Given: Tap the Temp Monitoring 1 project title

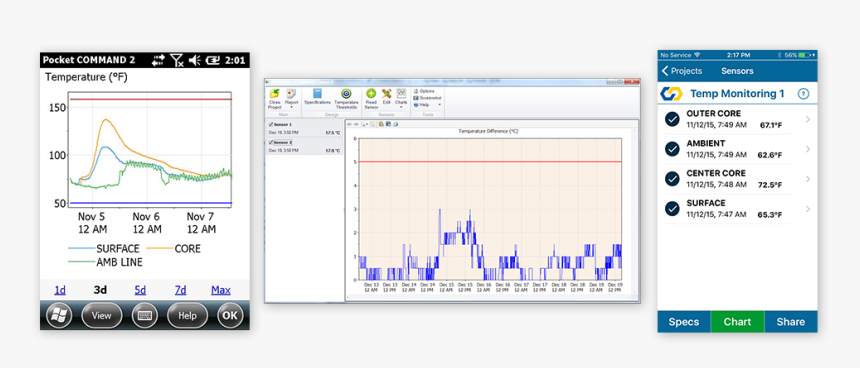Looking at the screenshot, I should [x=737, y=94].
